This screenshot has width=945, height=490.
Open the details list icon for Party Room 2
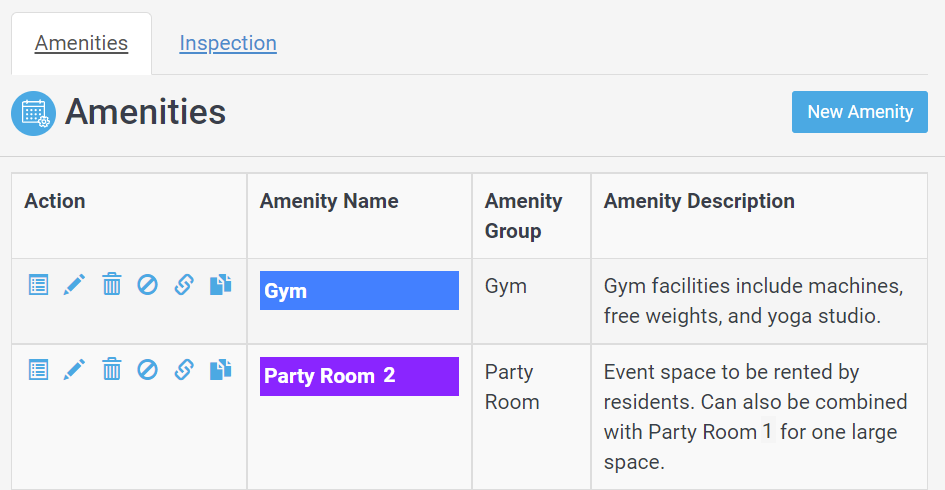coord(38,371)
